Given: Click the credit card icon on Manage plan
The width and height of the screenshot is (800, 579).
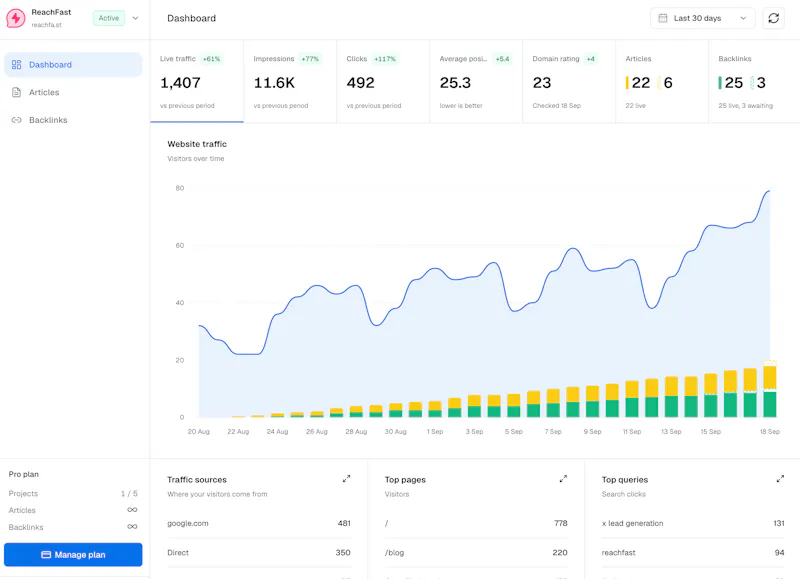Looking at the screenshot, I should [46, 555].
